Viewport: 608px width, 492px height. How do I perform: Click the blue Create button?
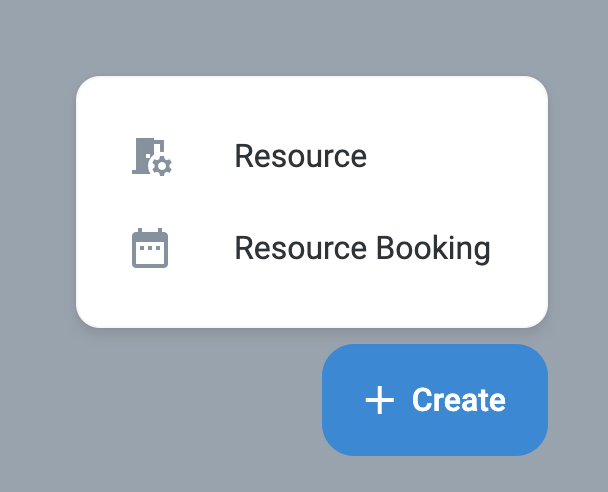pos(435,400)
